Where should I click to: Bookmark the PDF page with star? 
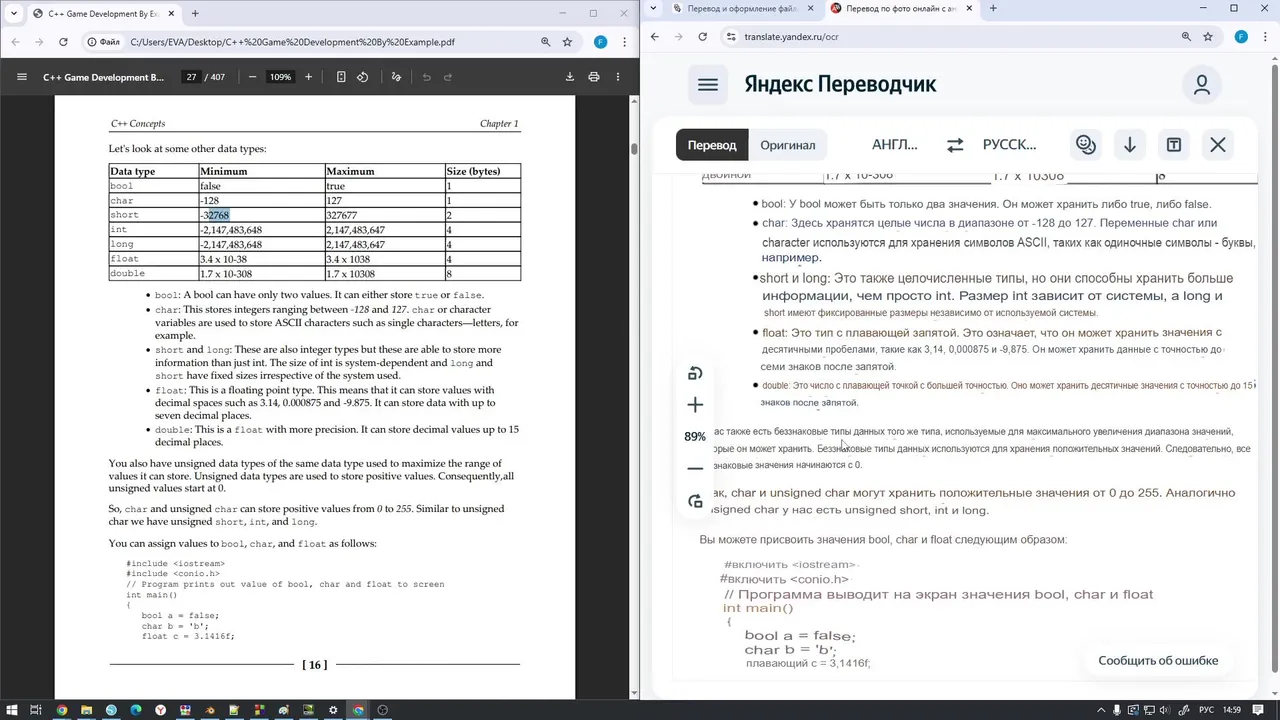(567, 42)
